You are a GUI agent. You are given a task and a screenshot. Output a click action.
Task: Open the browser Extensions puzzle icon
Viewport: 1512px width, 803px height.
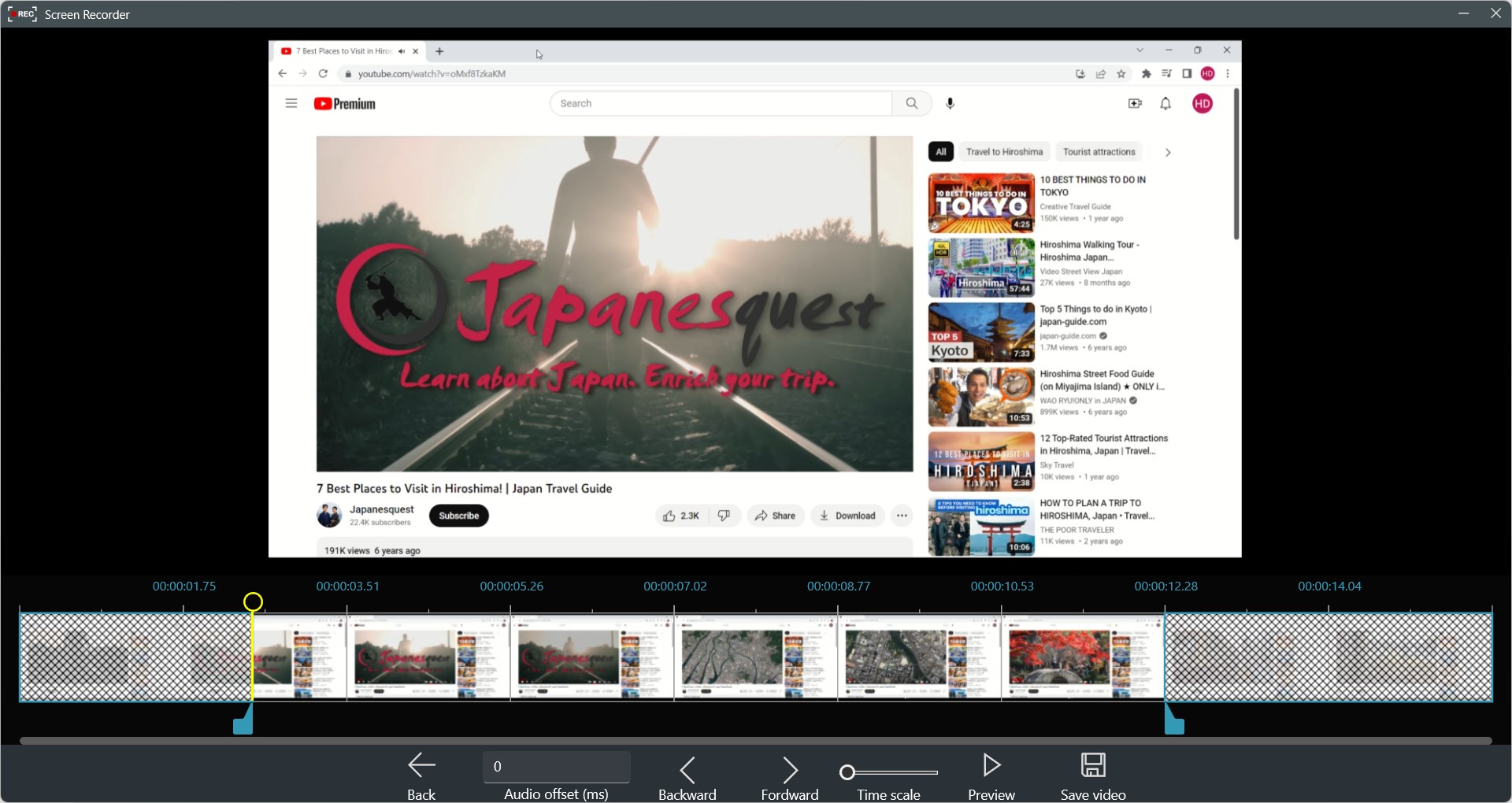1147,73
